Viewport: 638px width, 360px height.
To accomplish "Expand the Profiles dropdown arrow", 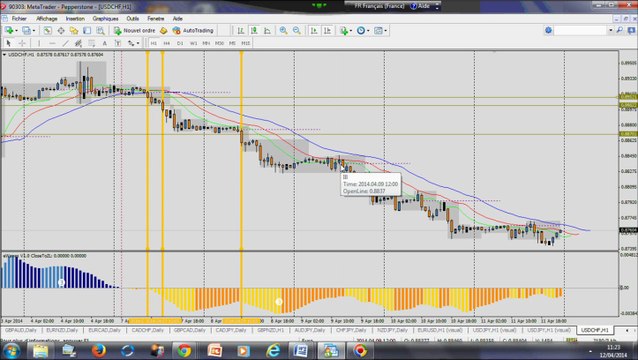I will coord(34,31).
